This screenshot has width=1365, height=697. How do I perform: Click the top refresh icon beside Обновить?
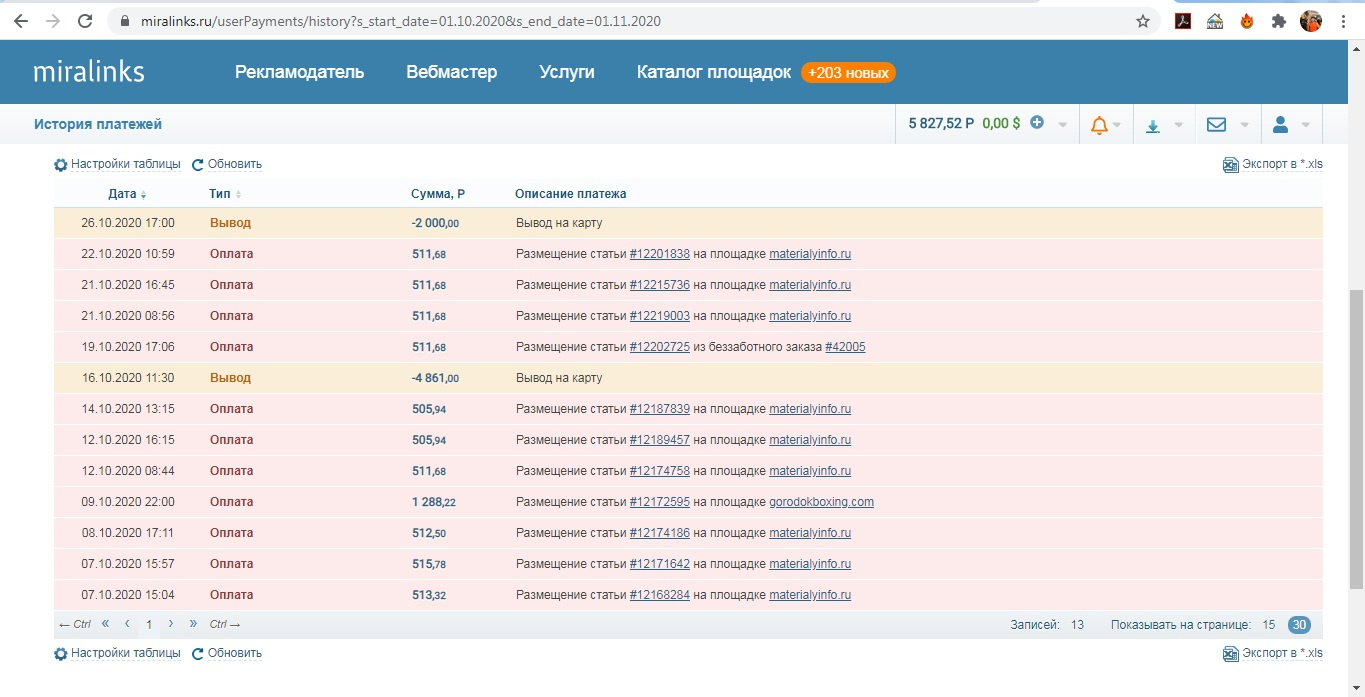[x=198, y=165]
